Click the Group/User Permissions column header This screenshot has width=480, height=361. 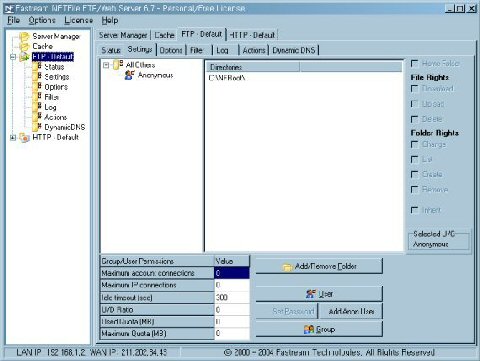(157, 261)
